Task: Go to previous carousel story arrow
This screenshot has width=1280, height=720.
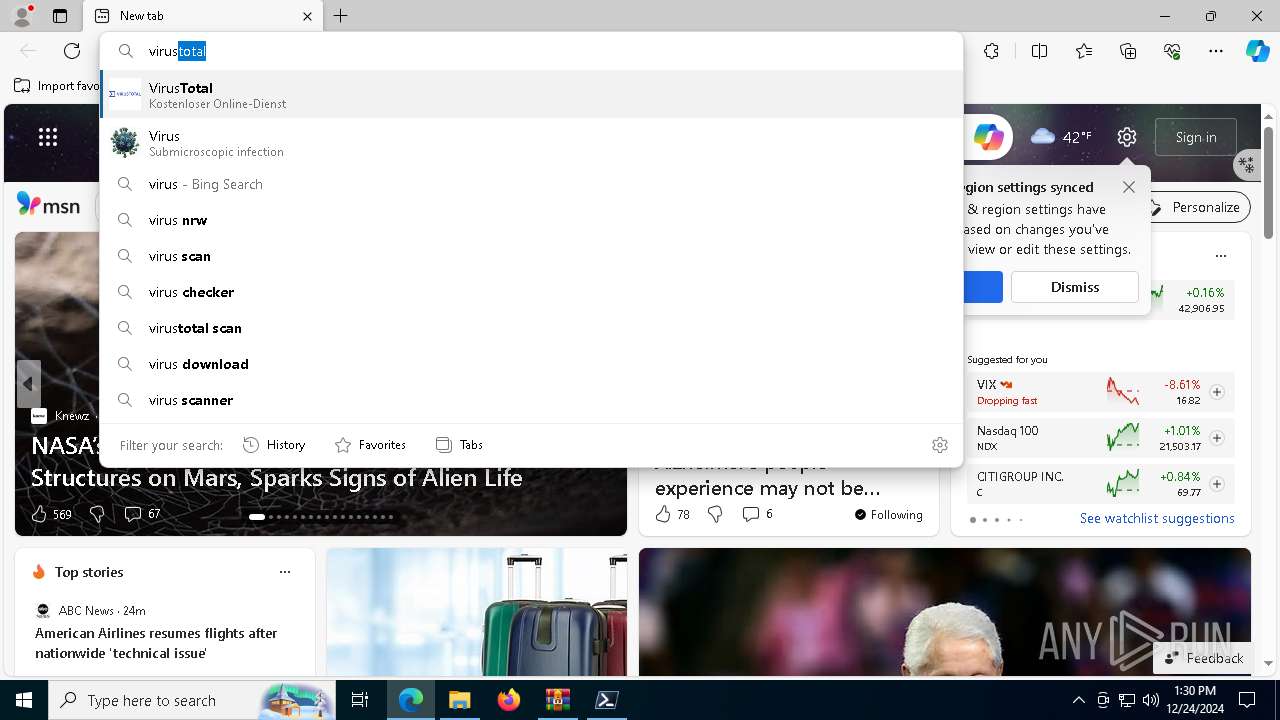Action: click(28, 384)
